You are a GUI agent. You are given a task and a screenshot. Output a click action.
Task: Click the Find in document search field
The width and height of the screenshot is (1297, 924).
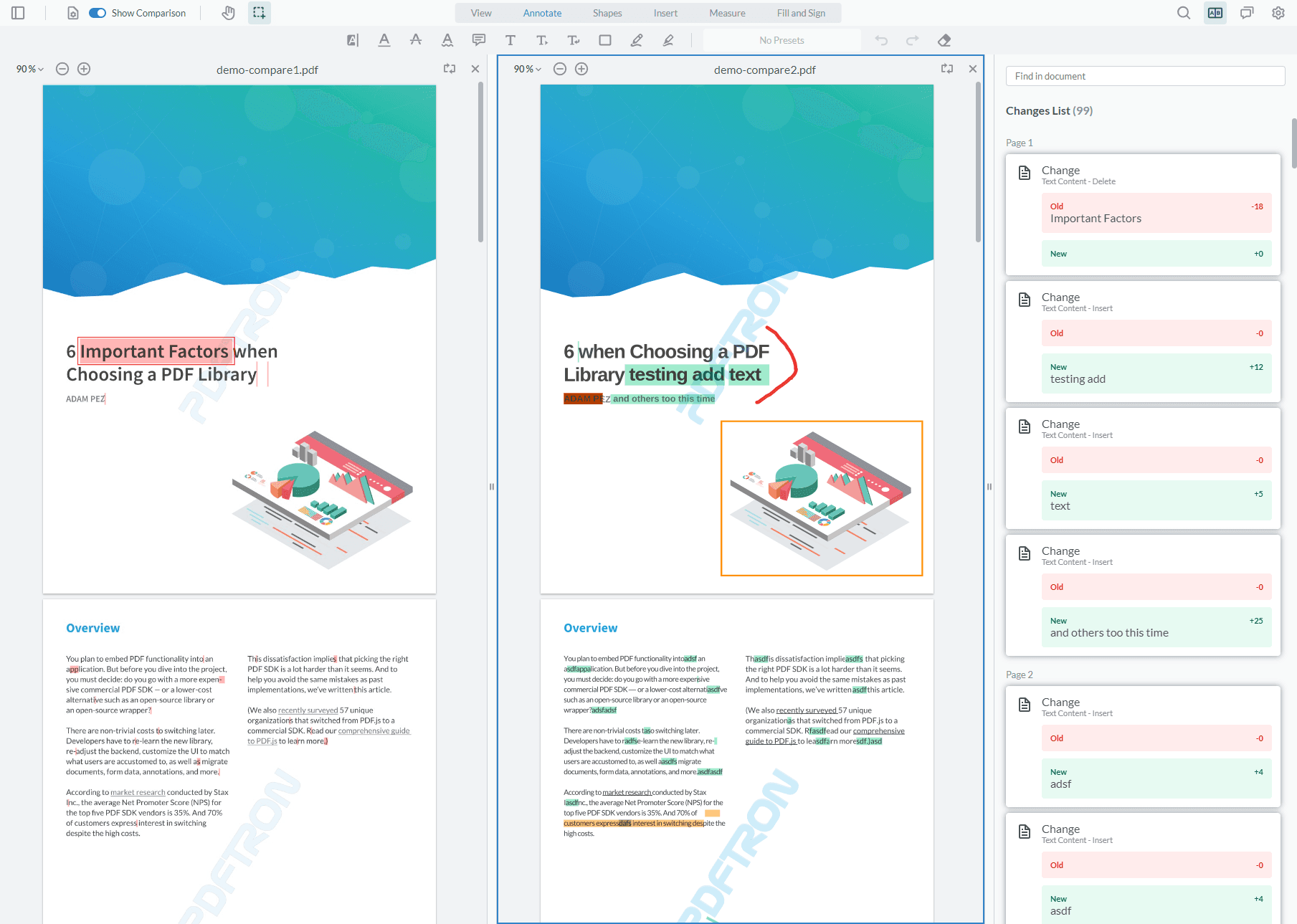click(1145, 76)
